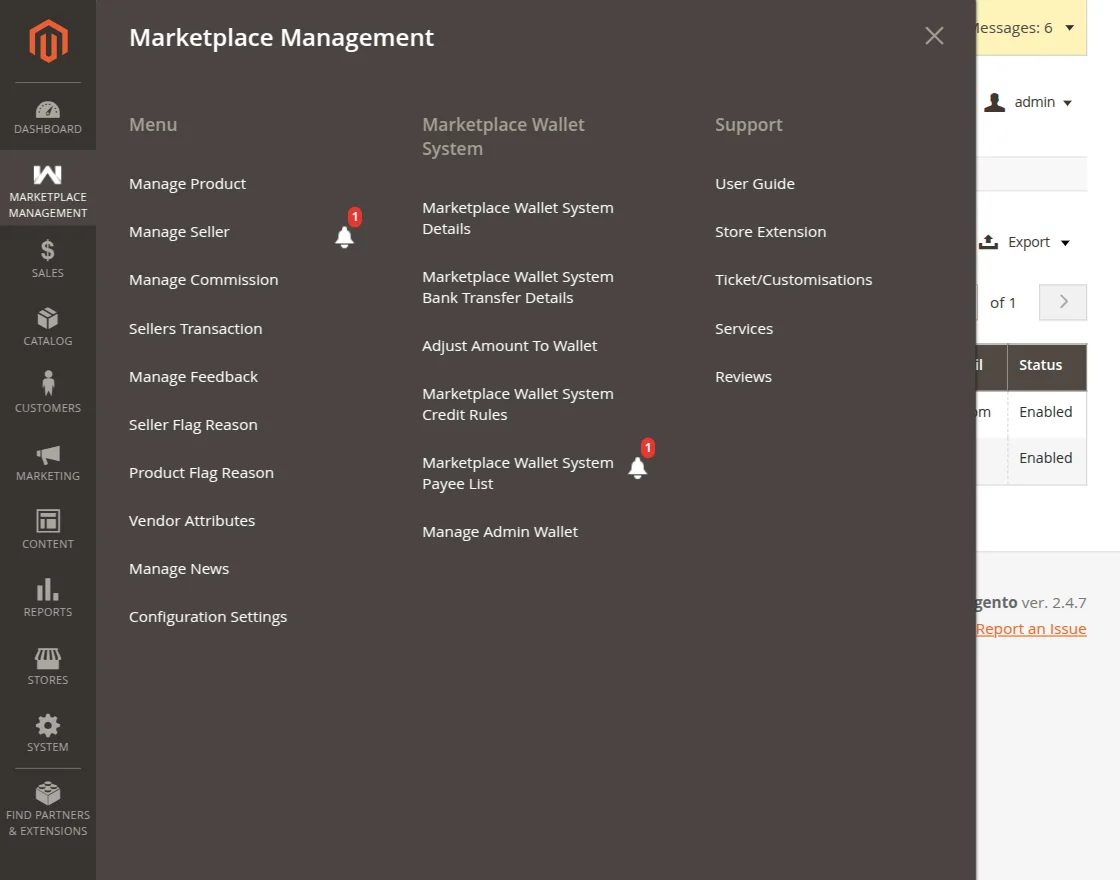This screenshot has height=880, width=1120.
Task: Open the Services support link
Action: tap(744, 329)
